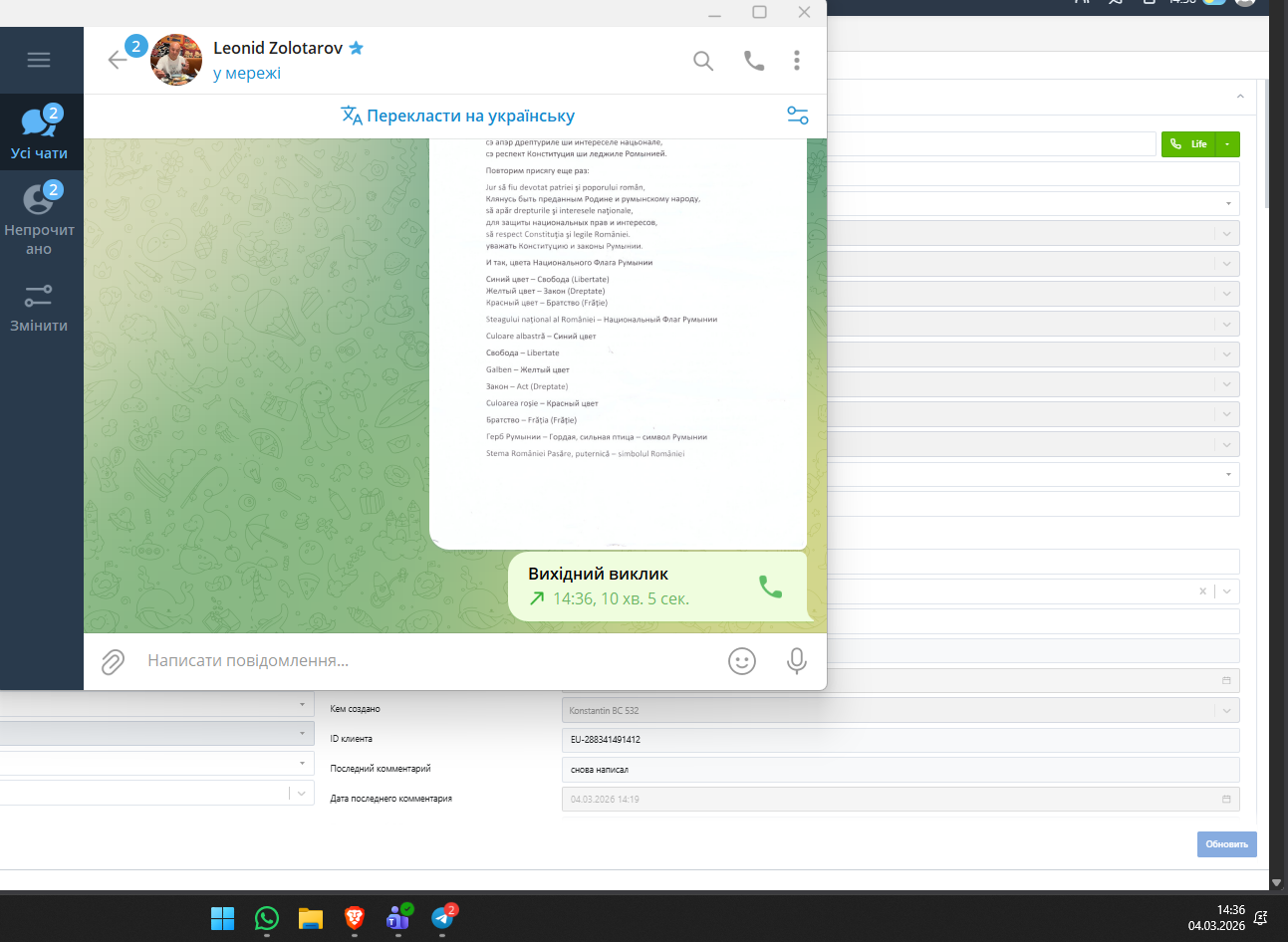Open the emoji picker smiley icon
This screenshot has width=1288, height=942.
point(742,661)
